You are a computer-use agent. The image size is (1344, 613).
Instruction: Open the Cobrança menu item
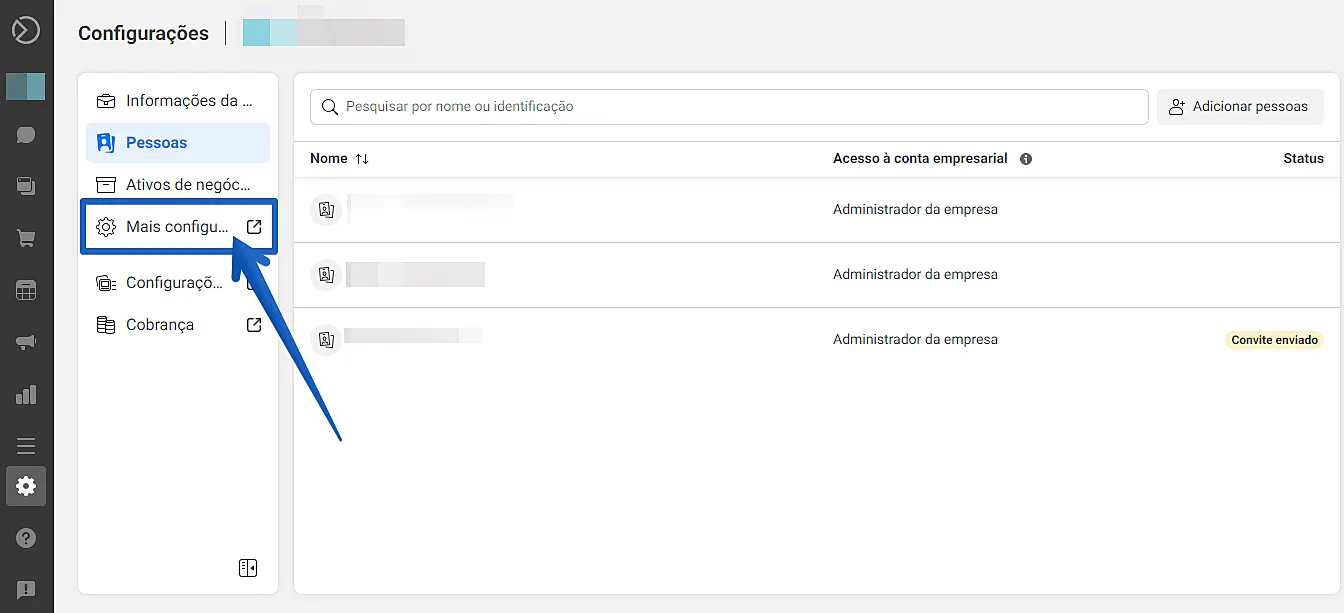coord(178,325)
